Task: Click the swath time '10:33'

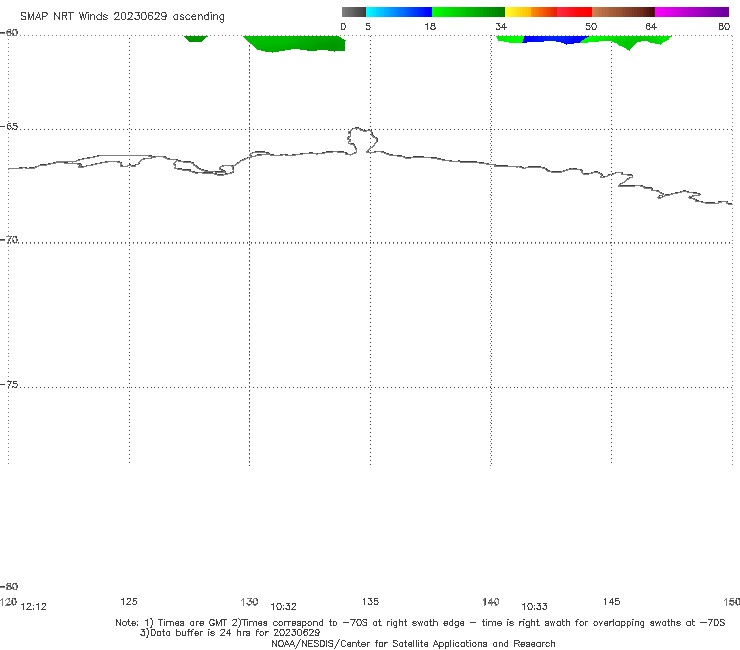Action: [x=534, y=607]
